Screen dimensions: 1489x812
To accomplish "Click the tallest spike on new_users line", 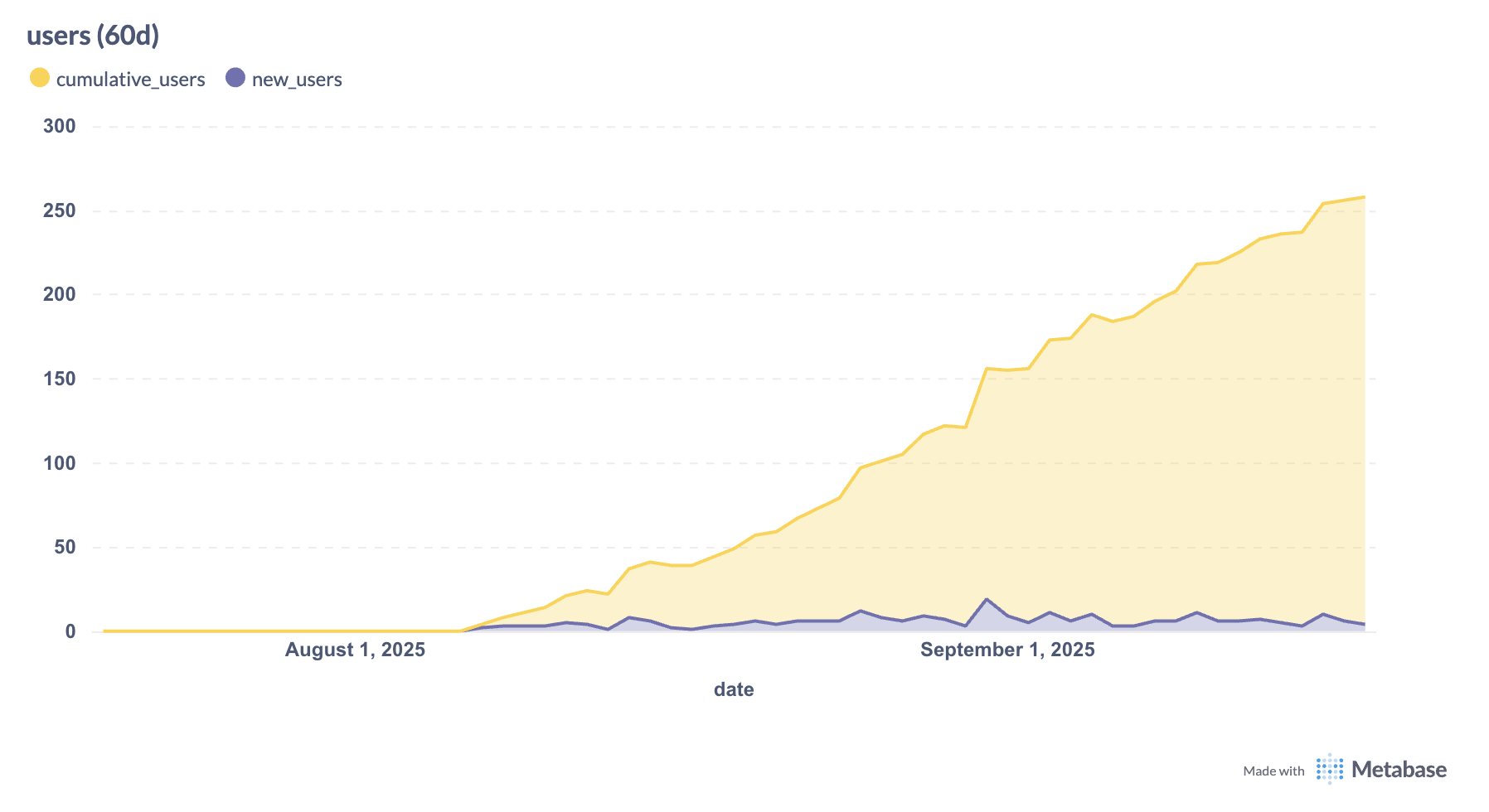I will pyautogui.click(x=987, y=599).
